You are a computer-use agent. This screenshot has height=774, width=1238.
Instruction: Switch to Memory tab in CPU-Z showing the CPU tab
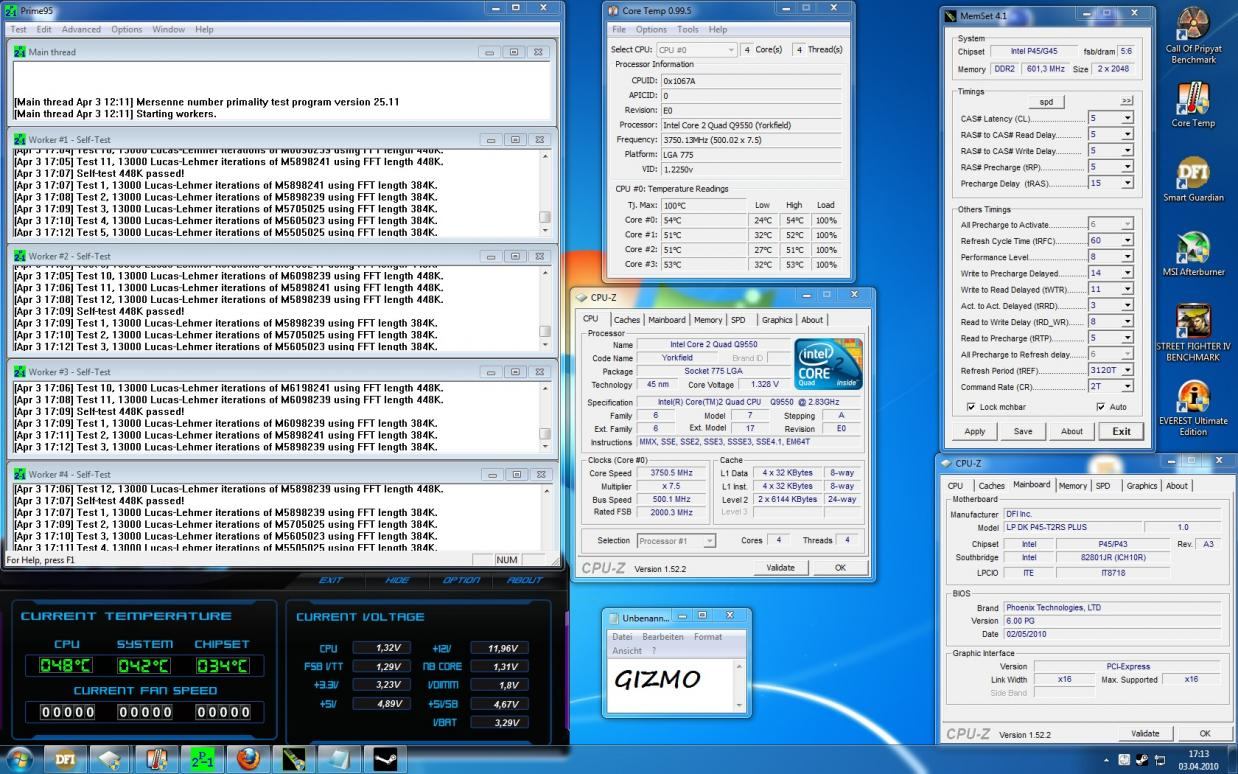(708, 320)
